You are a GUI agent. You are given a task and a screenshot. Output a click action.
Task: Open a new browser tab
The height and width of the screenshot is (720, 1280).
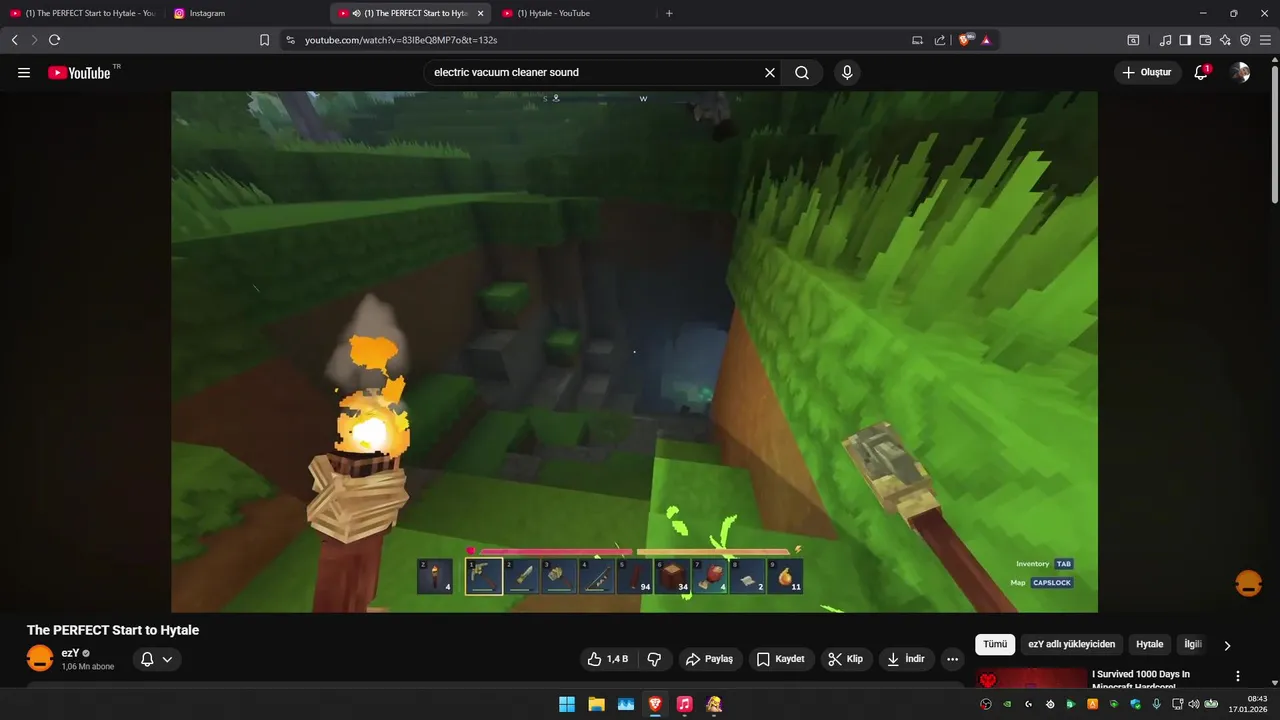coord(669,13)
